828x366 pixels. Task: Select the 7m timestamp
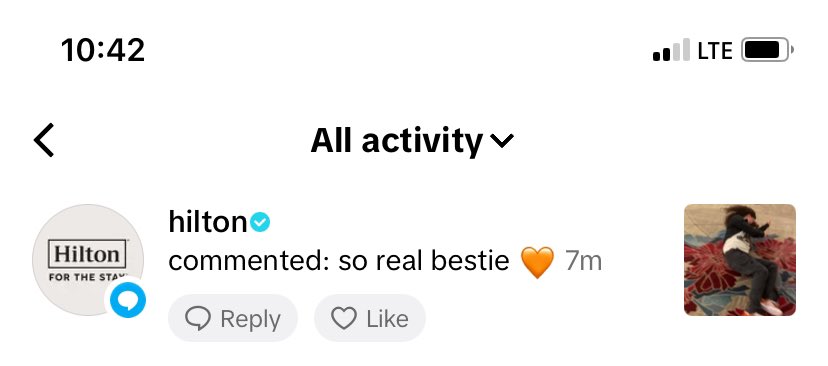click(584, 261)
